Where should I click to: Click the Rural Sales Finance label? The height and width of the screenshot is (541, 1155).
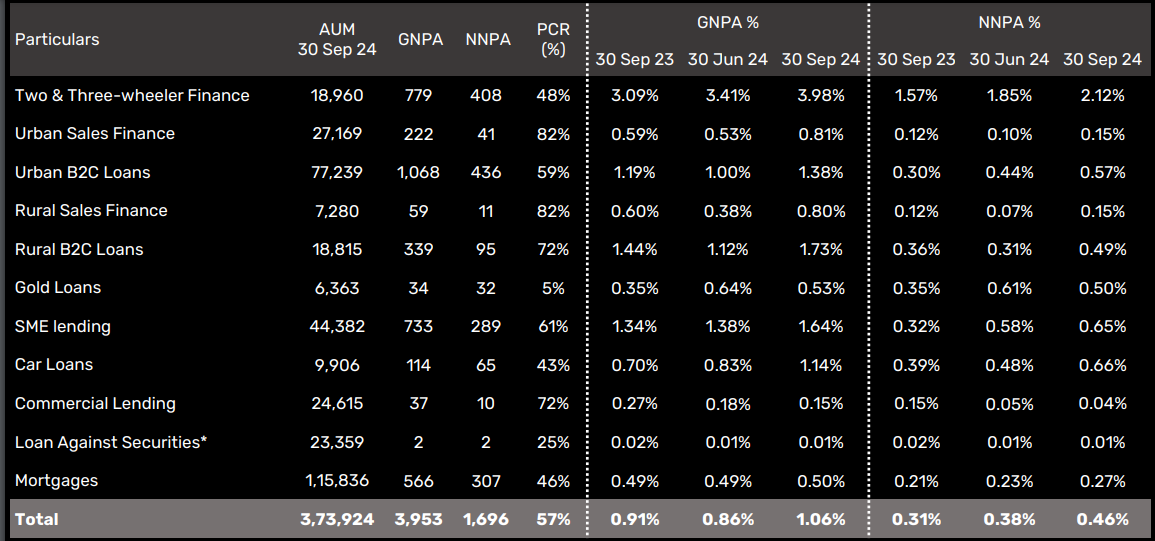91,211
